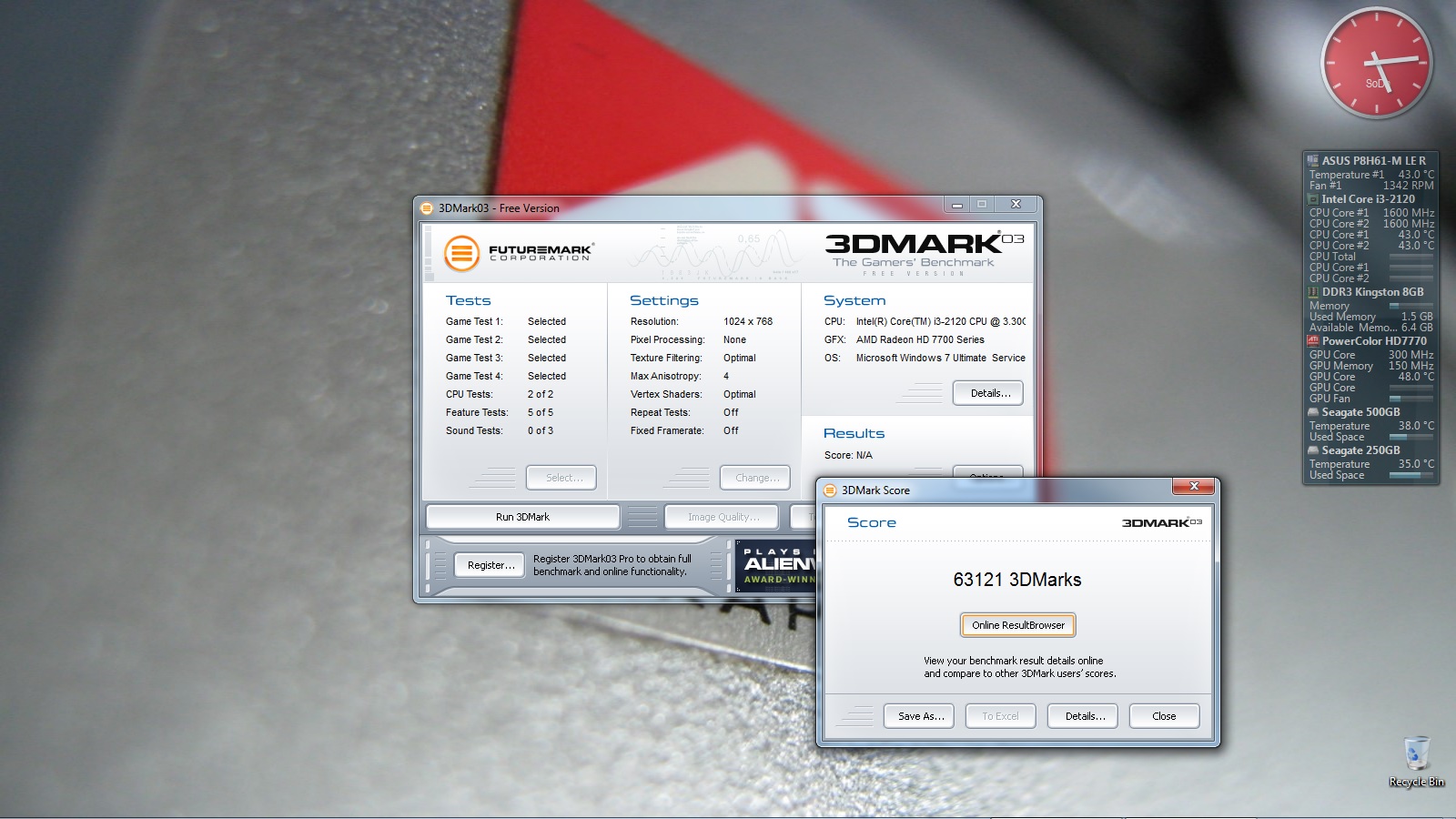Click the 3DMark Score dialog title icon
This screenshot has height=819, width=1456.
coord(830,490)
